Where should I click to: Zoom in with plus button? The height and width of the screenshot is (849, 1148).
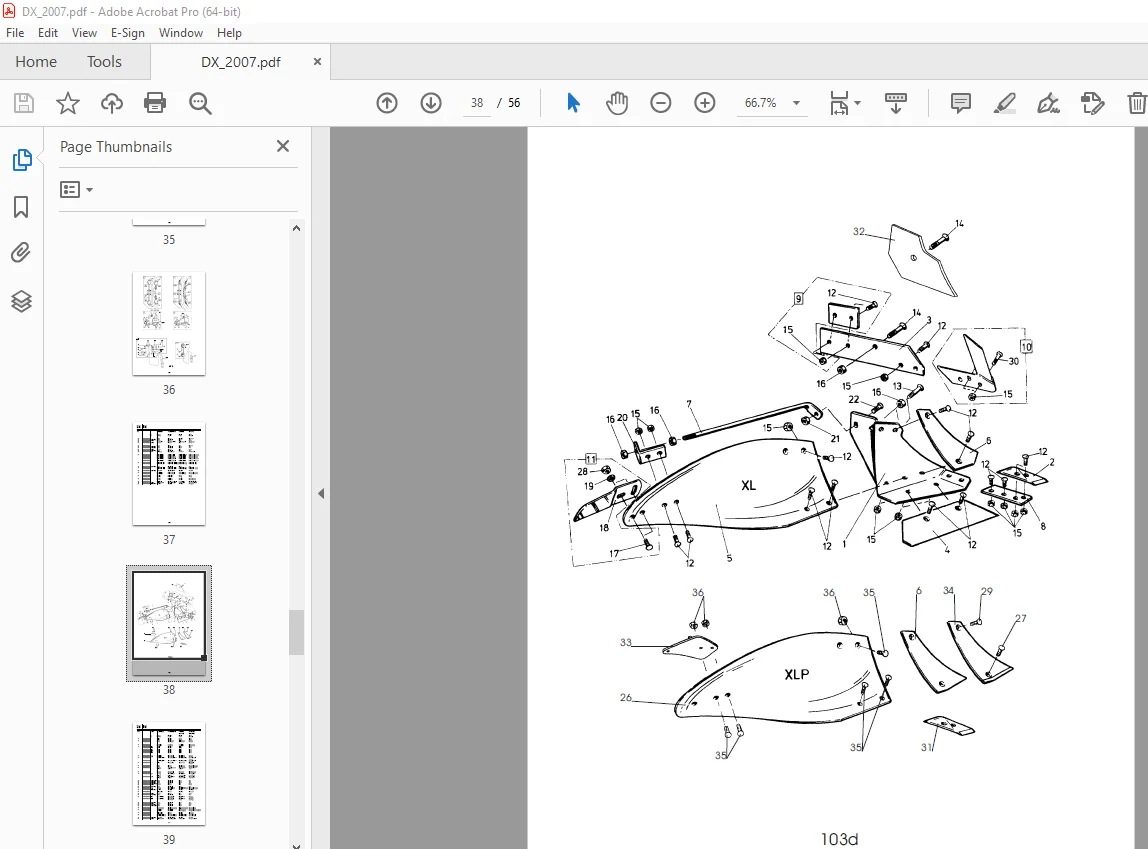(704, 103)
